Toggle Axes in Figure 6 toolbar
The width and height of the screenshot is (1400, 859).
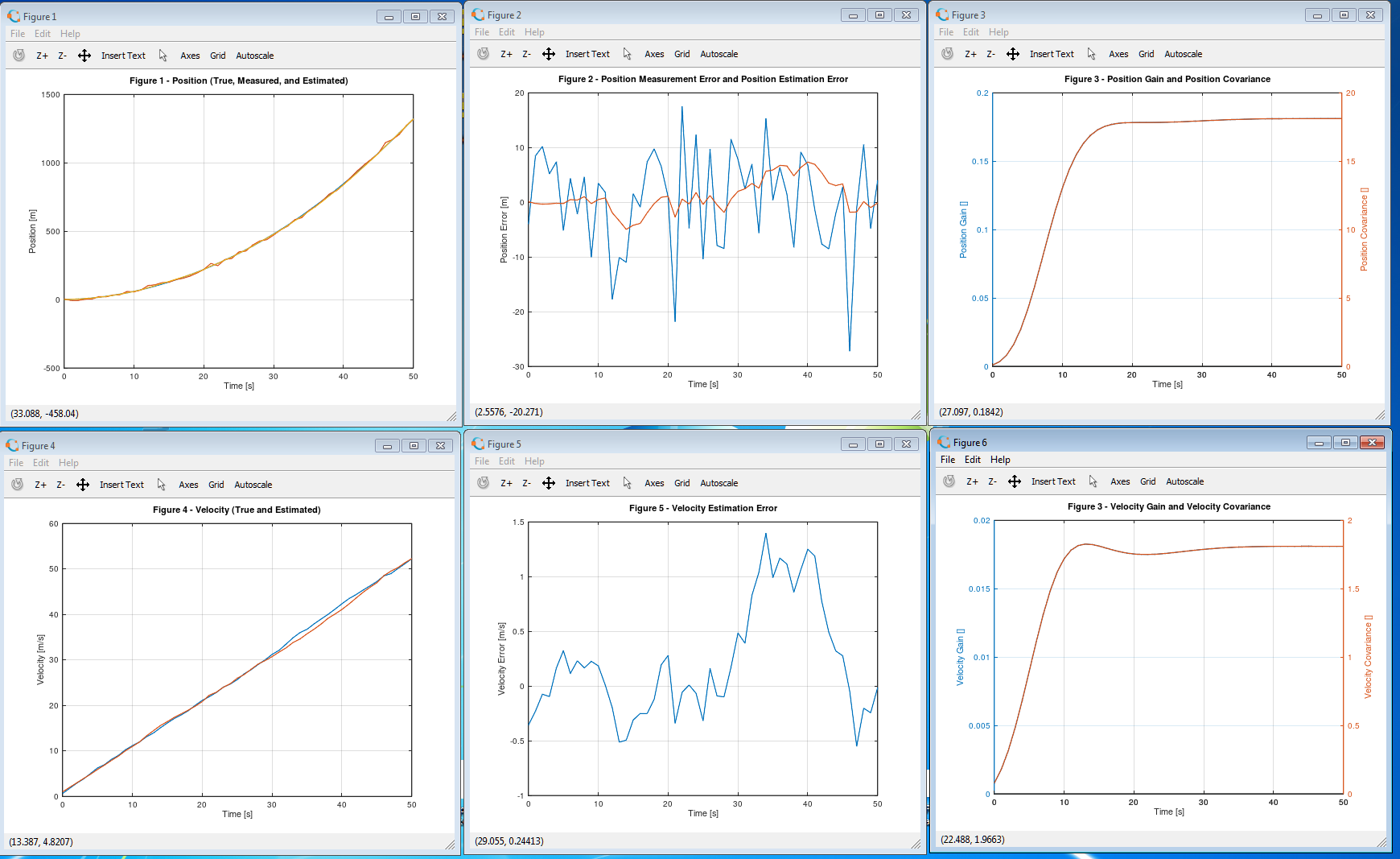(x=1120, y=481)
